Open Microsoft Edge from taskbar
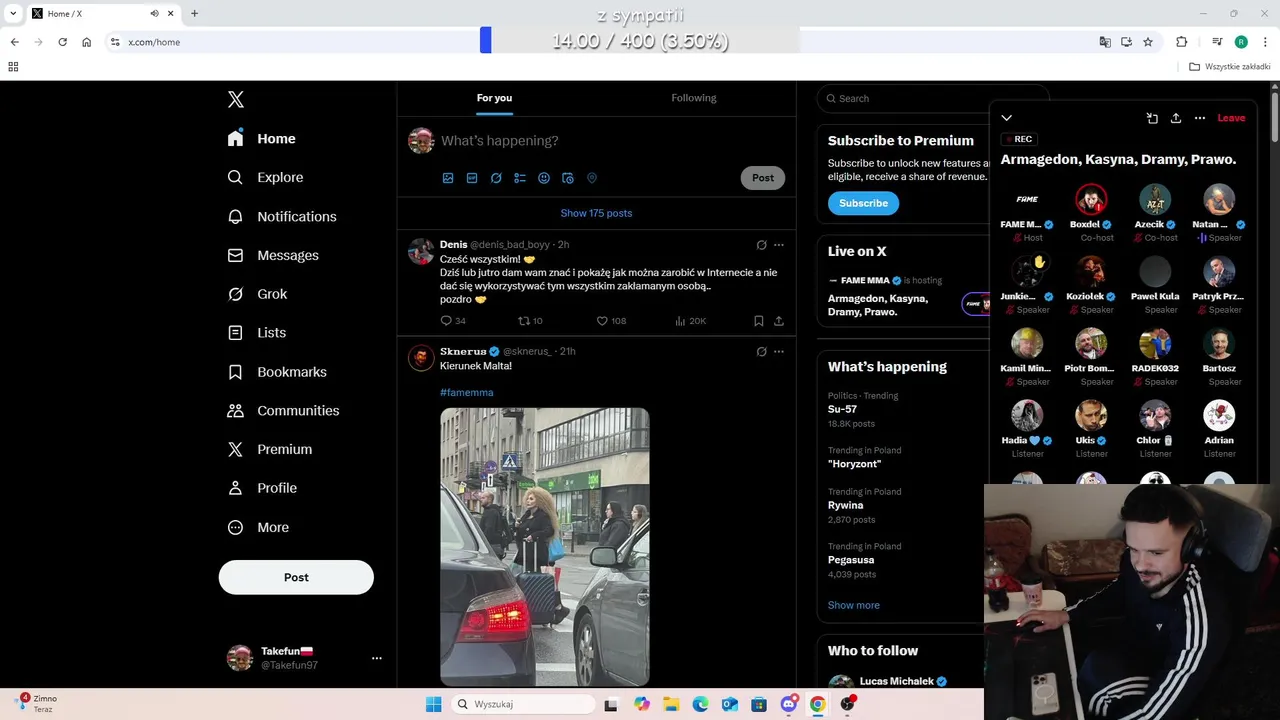This screenshot has width=1280, height=720. click(700, 704)
